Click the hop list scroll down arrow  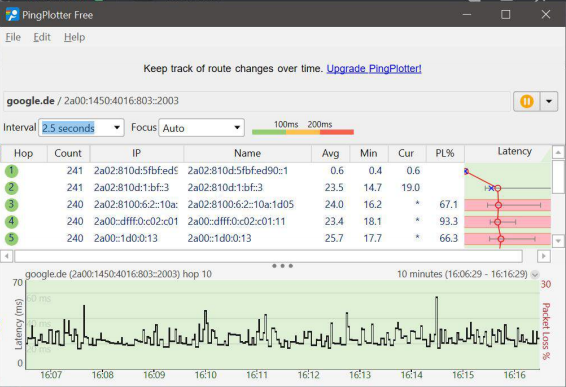click(x=558, y=241)
